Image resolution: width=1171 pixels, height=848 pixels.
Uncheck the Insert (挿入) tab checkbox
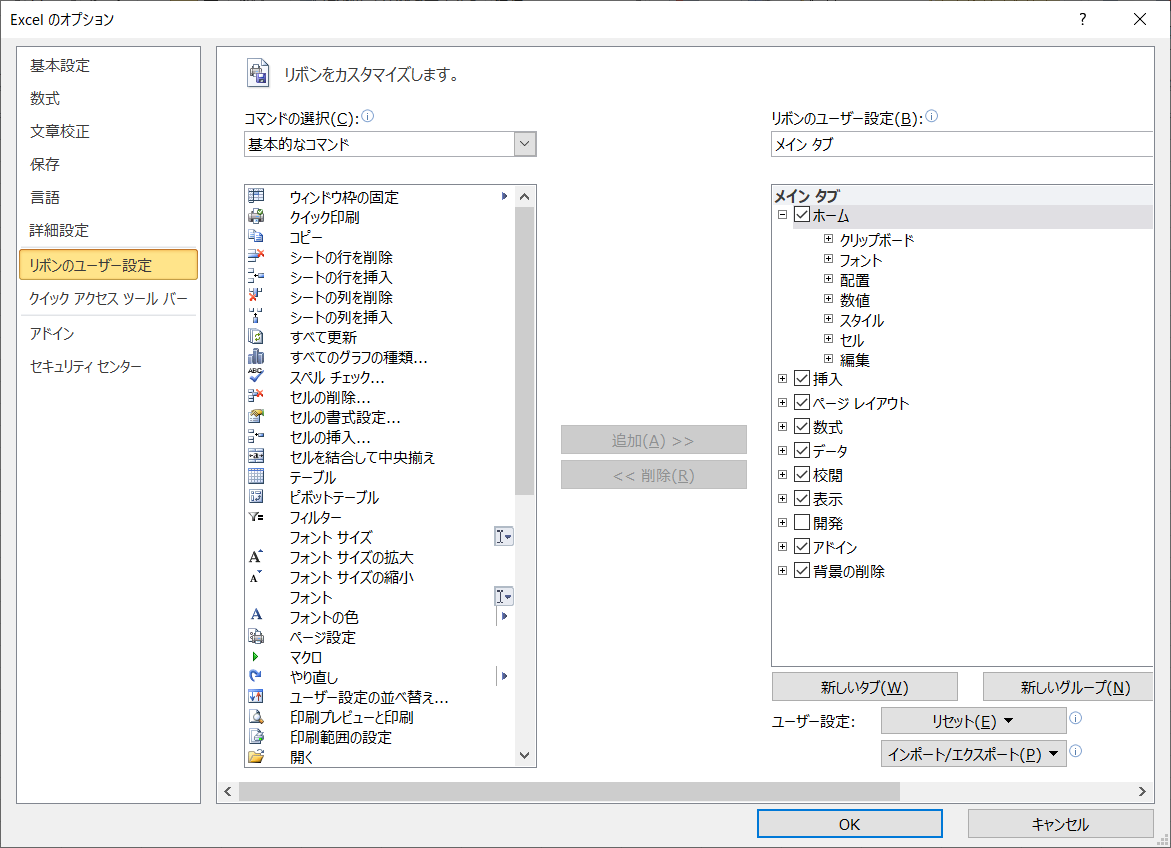[x=802, y=379]
